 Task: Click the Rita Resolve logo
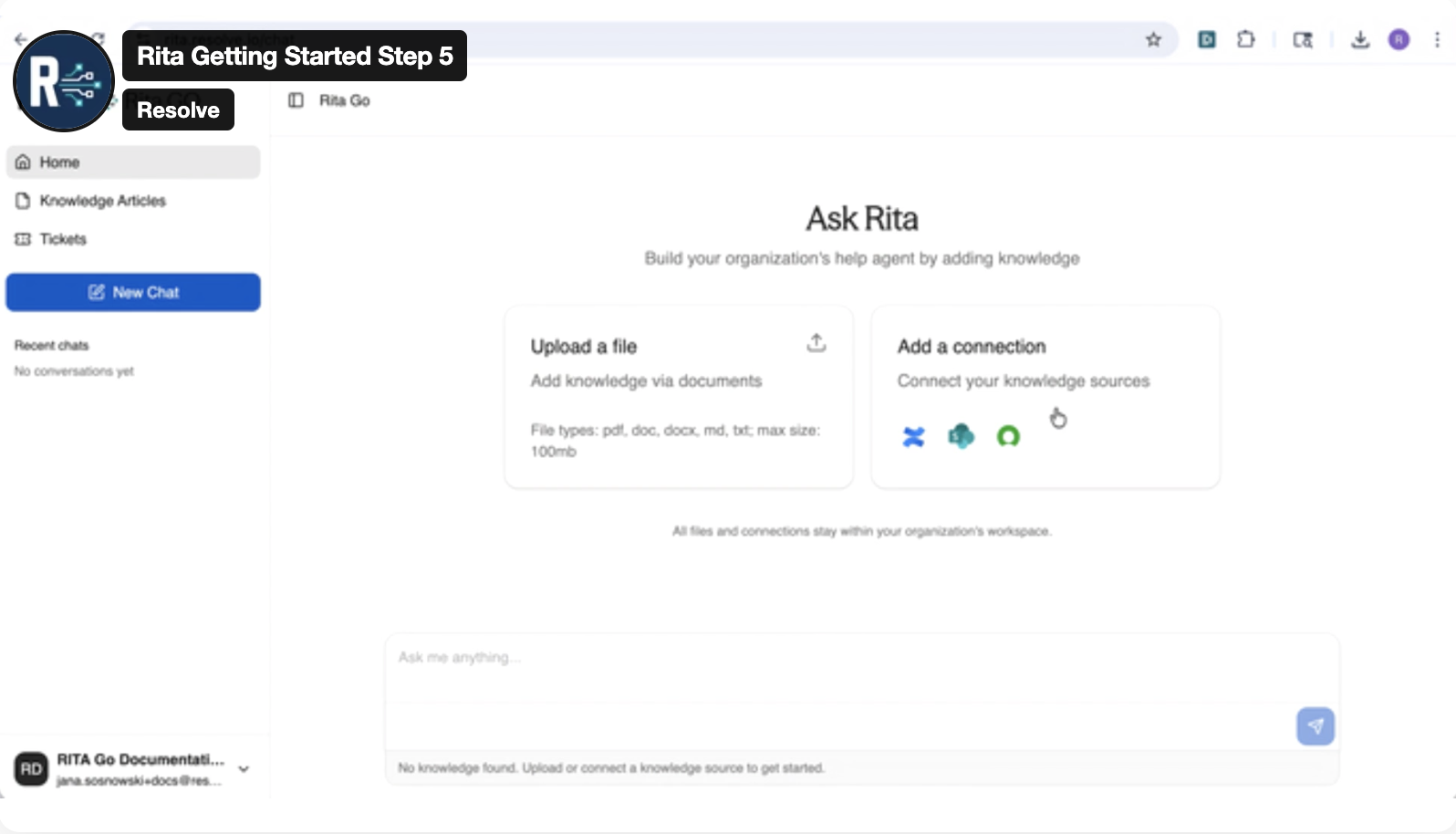pos(64,81)
